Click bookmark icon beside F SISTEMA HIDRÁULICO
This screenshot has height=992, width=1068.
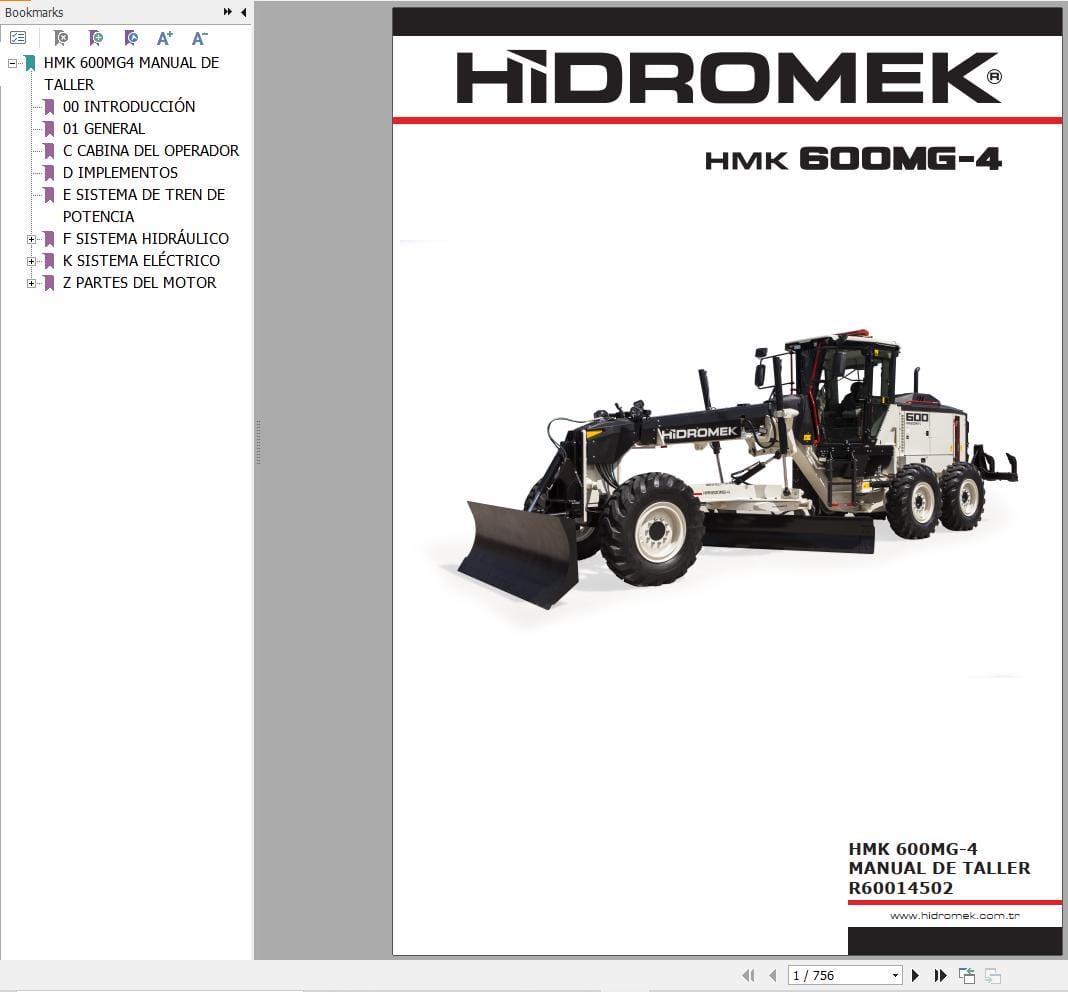pyautogui.click(x=49, y=238)
